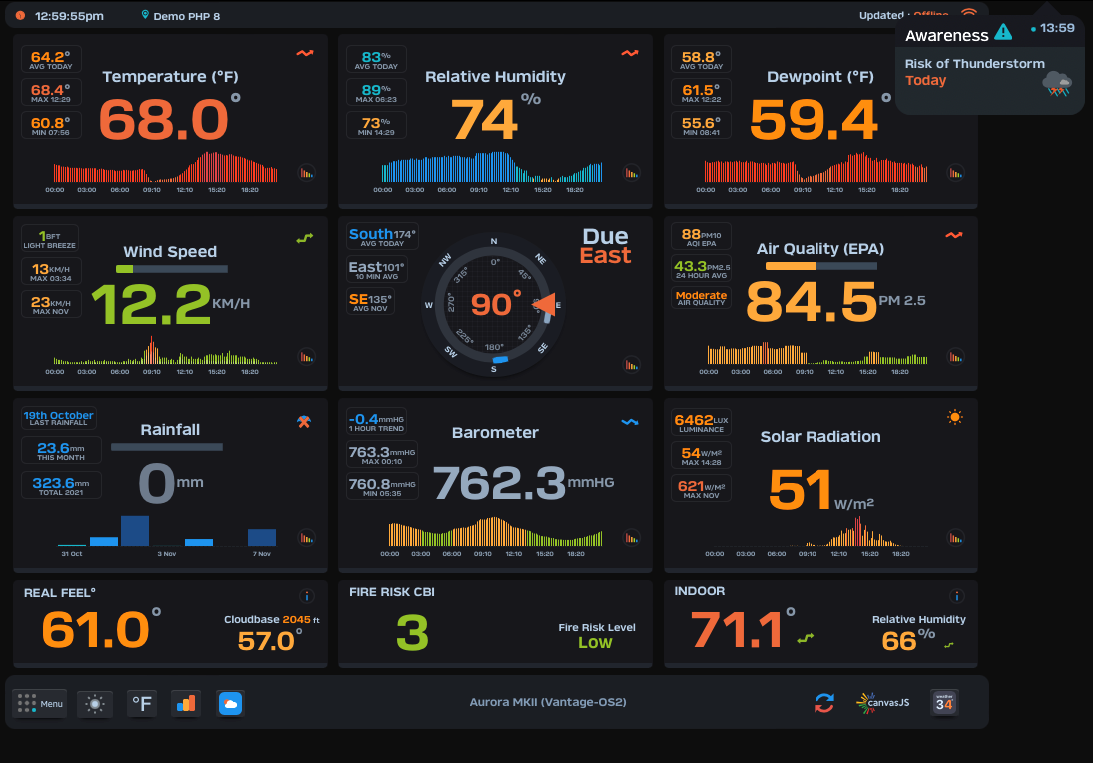Click the Temperature history bar graph
1093x763 pixels.
click(166, 167)
